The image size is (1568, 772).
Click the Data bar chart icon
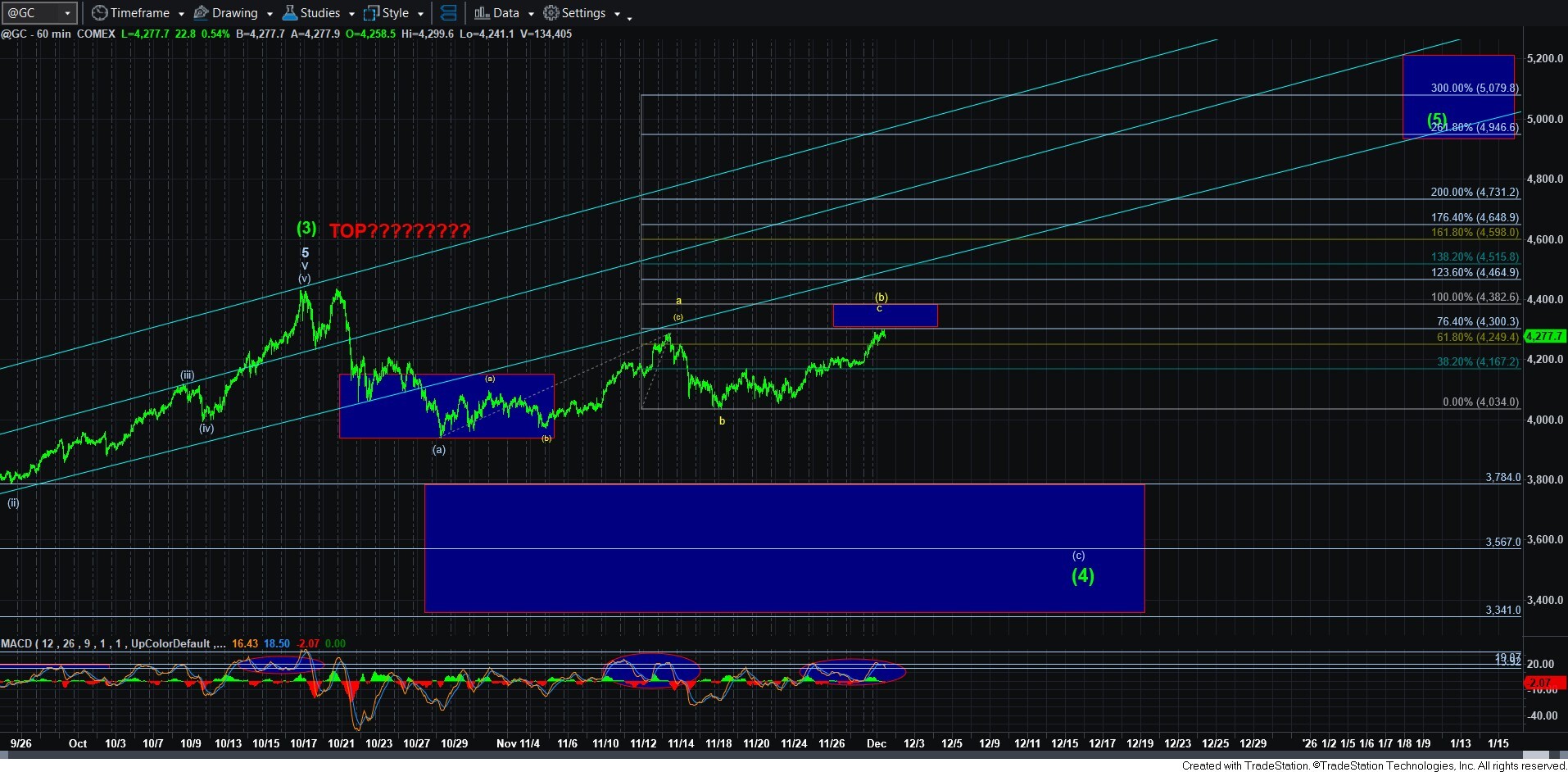pos(482,13)
